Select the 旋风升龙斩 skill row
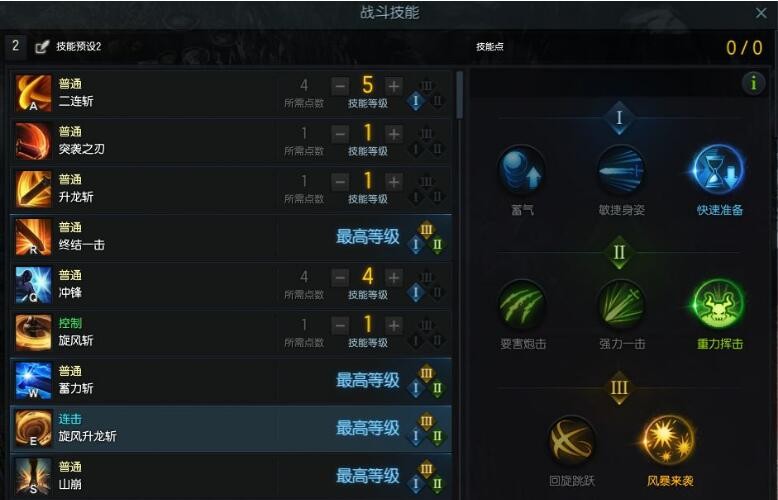The width and height of the screenshot is (778, 500). [231, 428]
